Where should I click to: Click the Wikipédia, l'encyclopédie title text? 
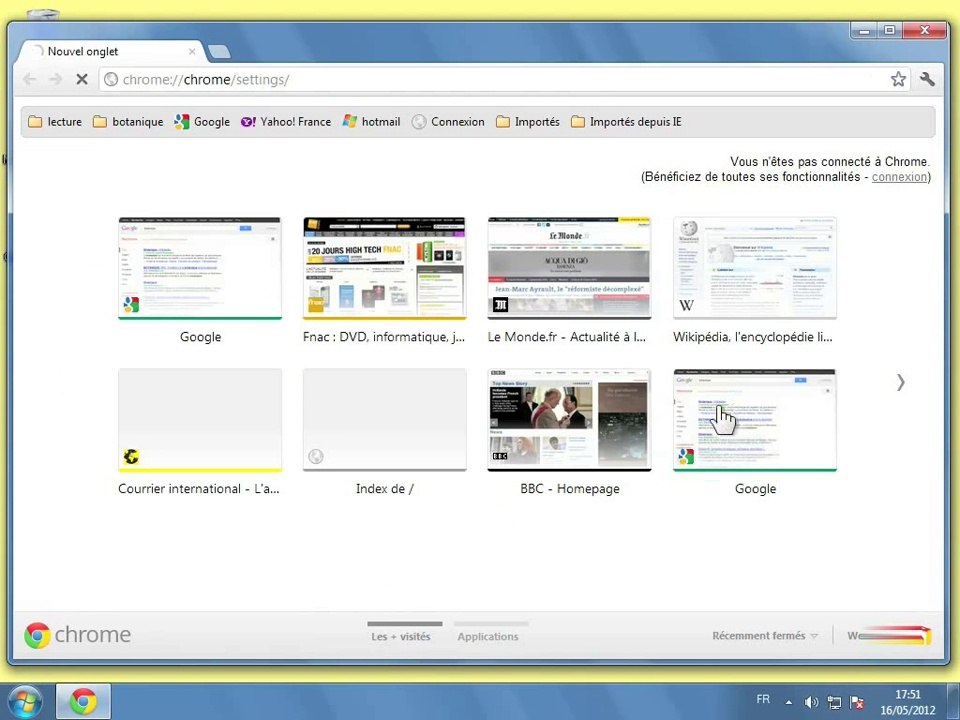pyautogui.click(x=753, y=337)
